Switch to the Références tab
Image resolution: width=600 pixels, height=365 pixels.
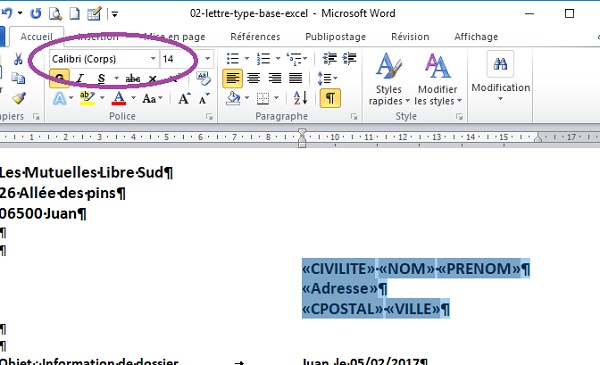pyautogui.click(x=255, y=37)
